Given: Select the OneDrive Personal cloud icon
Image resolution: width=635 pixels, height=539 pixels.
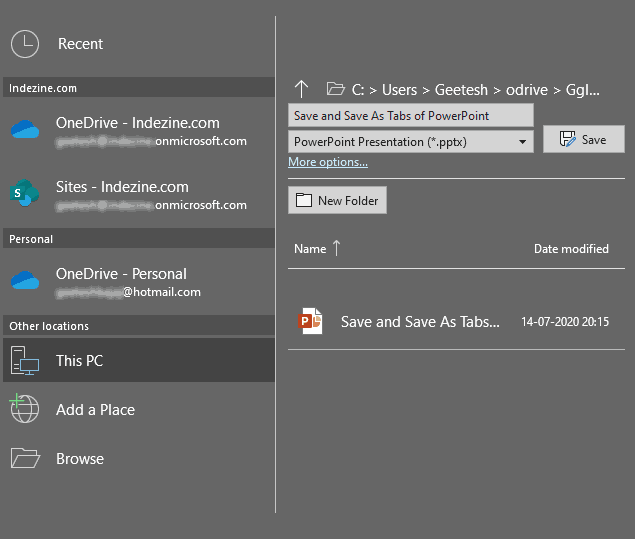Looking at the screenshot, I should (25, 281).
